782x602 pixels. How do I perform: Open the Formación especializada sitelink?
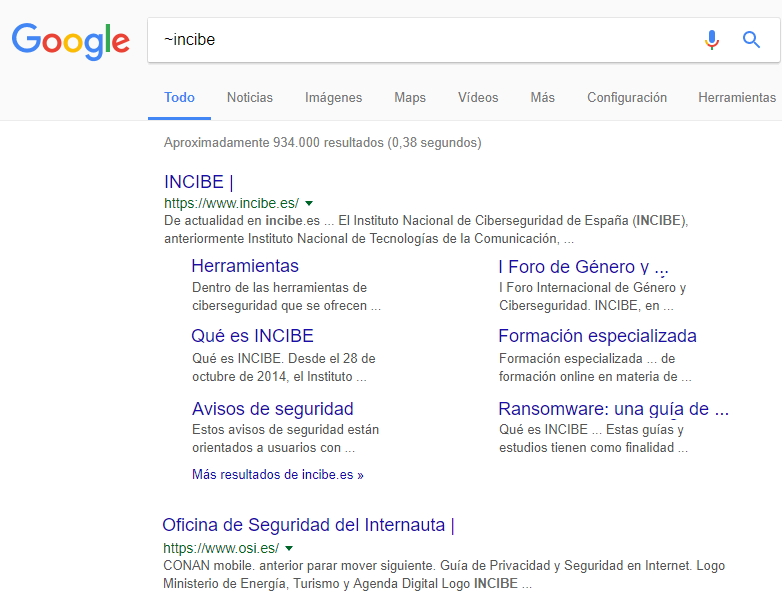coord(597,336)
